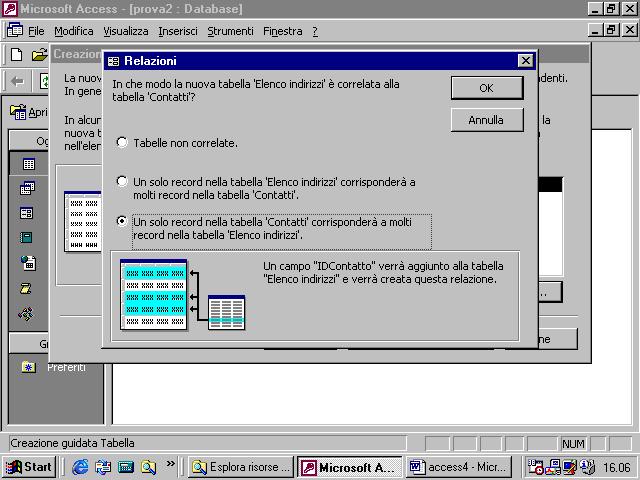The width and height of the screenshot is (640, 480).
Task: Close the Relazioni dialog with X
Action: (525, 61)
